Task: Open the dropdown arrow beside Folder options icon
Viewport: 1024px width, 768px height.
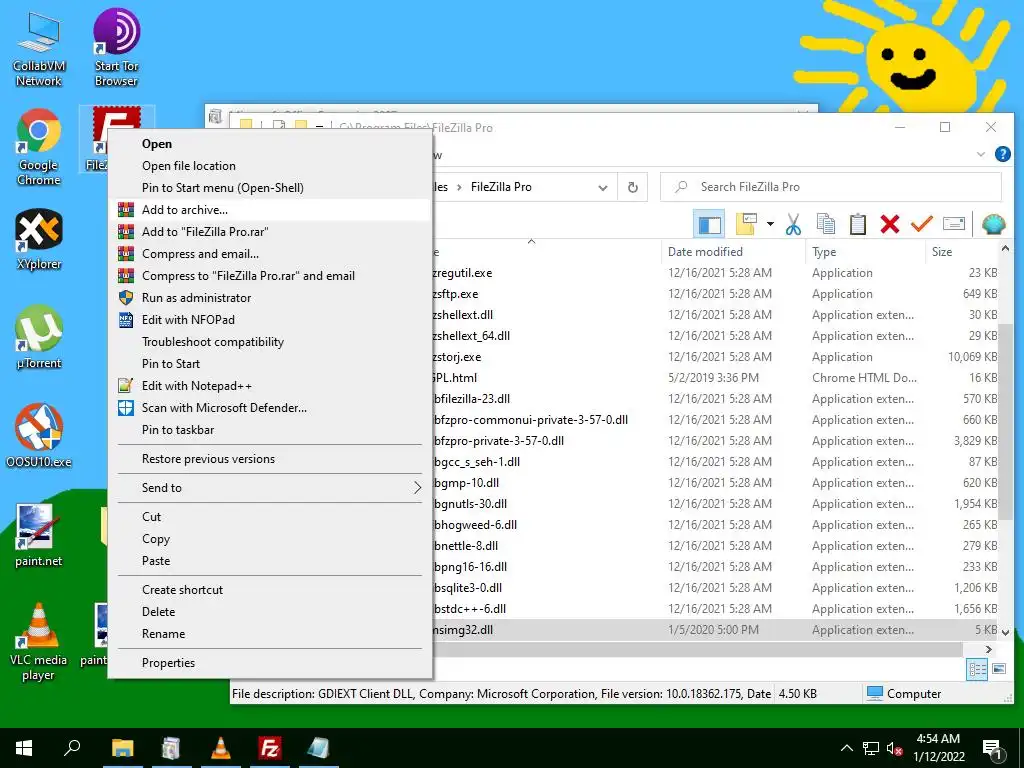Action: (x=770, y=224)
